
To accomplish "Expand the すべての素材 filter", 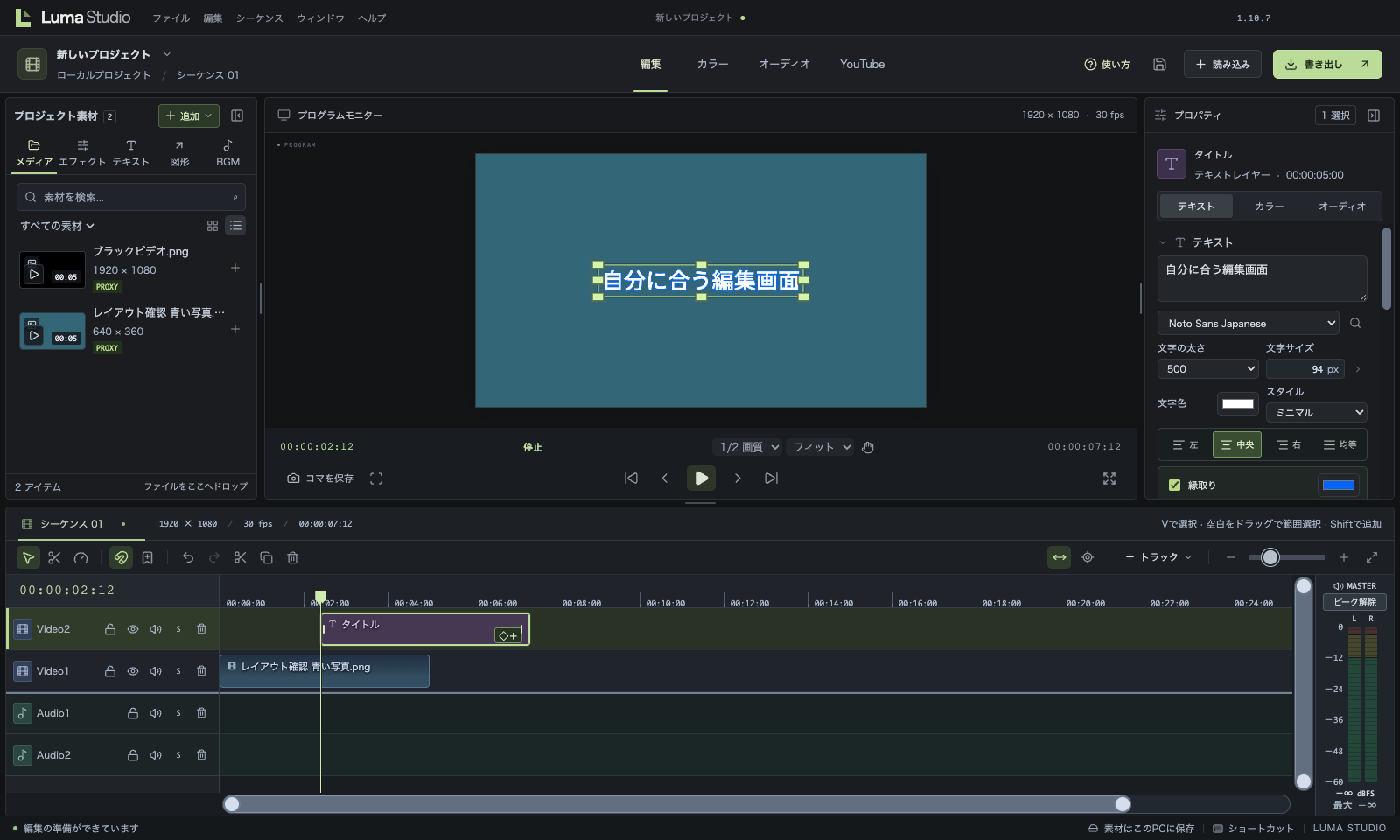I will pos(58,226).
